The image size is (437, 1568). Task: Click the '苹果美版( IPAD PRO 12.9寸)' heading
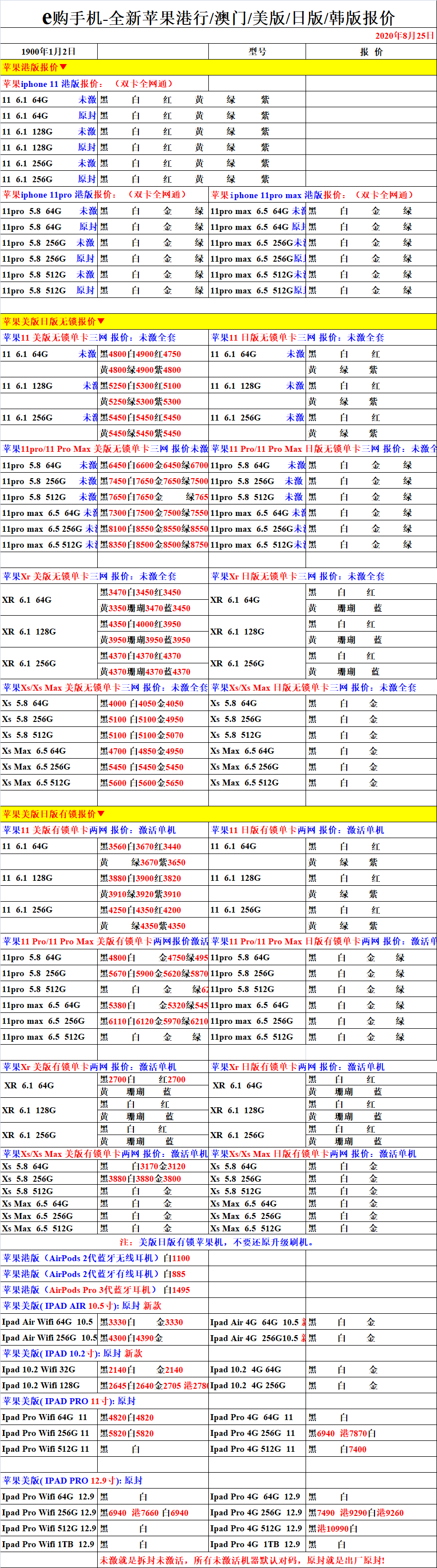pyautogui.click(x=72, y=1480)
